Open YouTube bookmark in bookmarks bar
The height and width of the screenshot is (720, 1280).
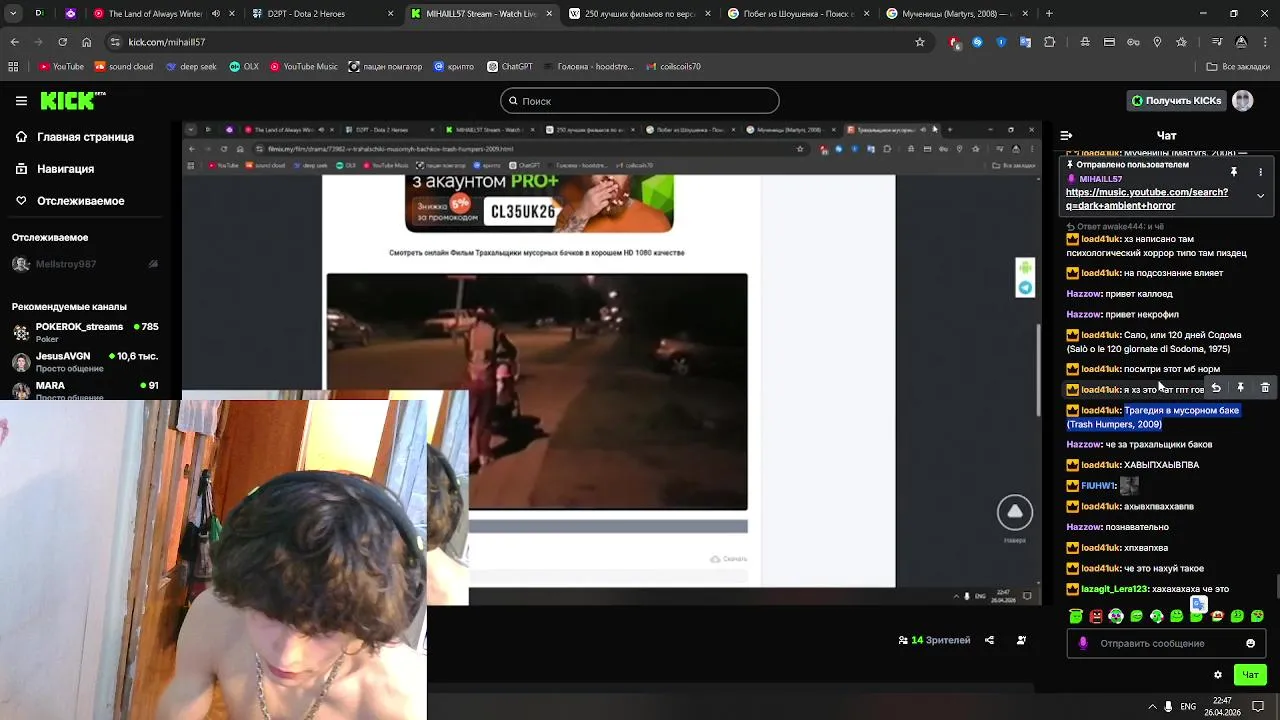tap(61, 67)
